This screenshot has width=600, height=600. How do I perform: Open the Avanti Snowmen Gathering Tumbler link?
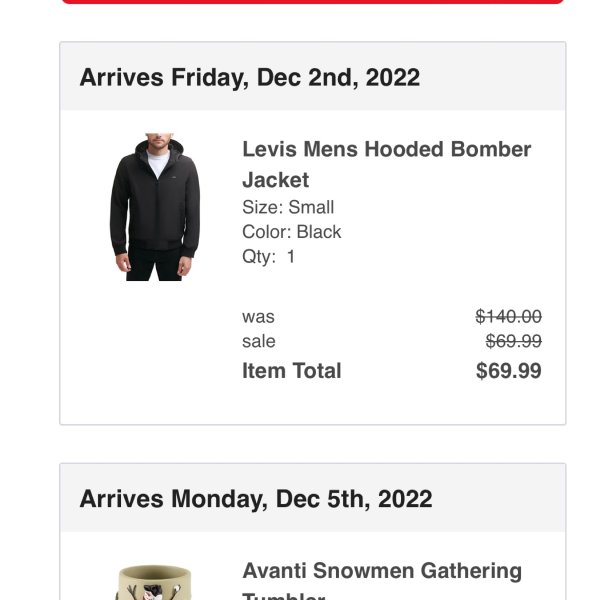(x=382, y=579)
